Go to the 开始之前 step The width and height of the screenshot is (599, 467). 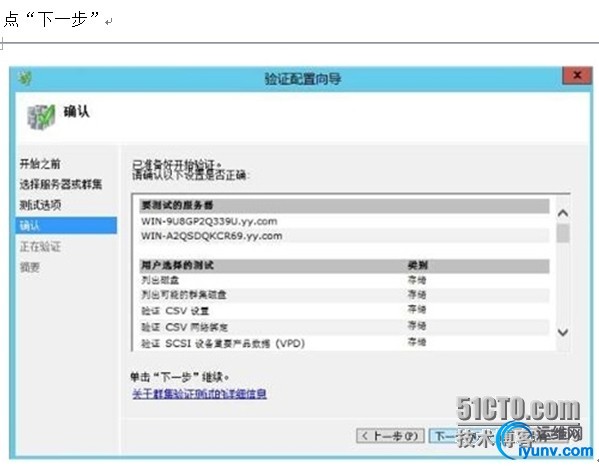pos(40,164)
